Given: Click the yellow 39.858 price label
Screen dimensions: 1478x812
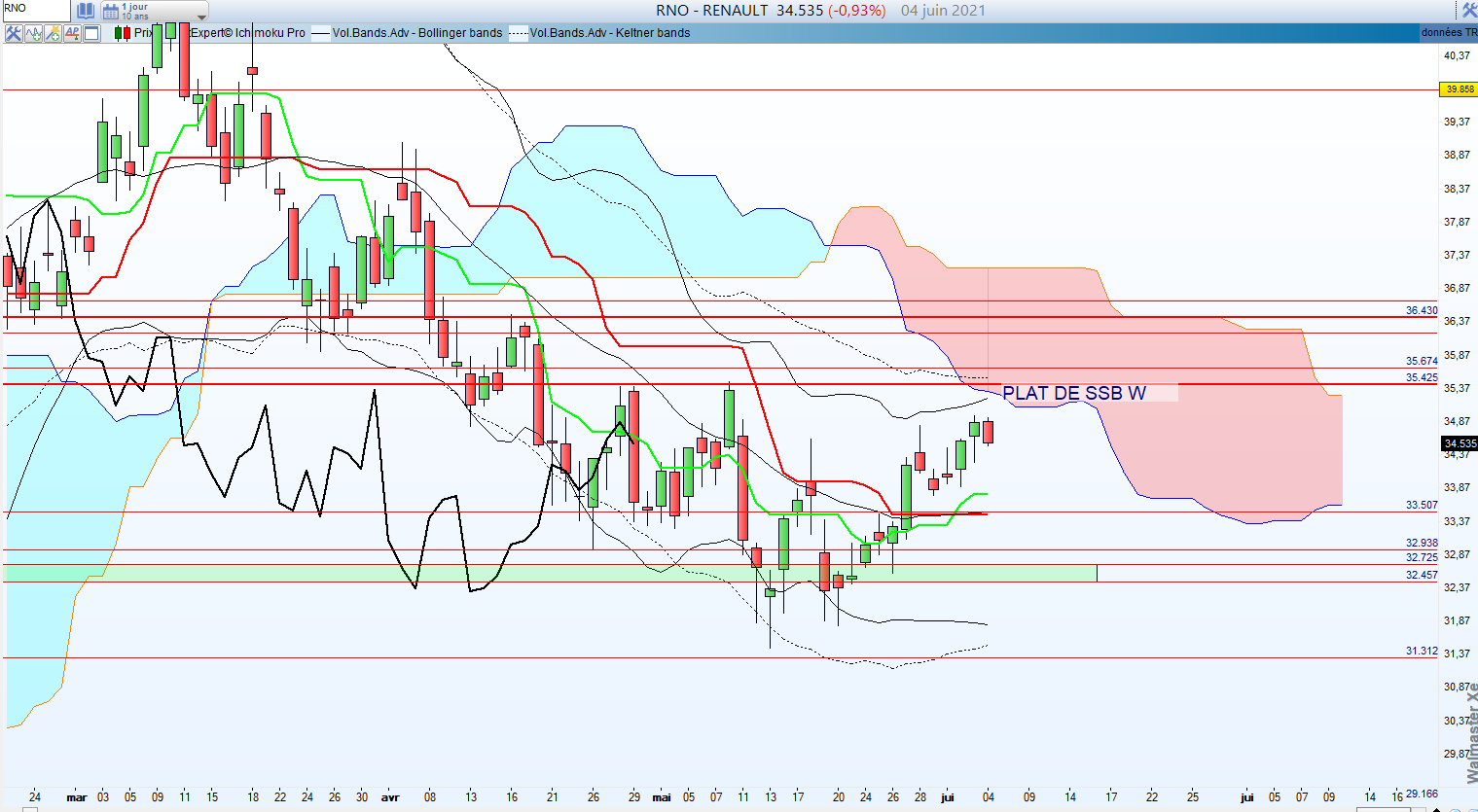Looking at the screenshot, I should tap(1460, 89).
